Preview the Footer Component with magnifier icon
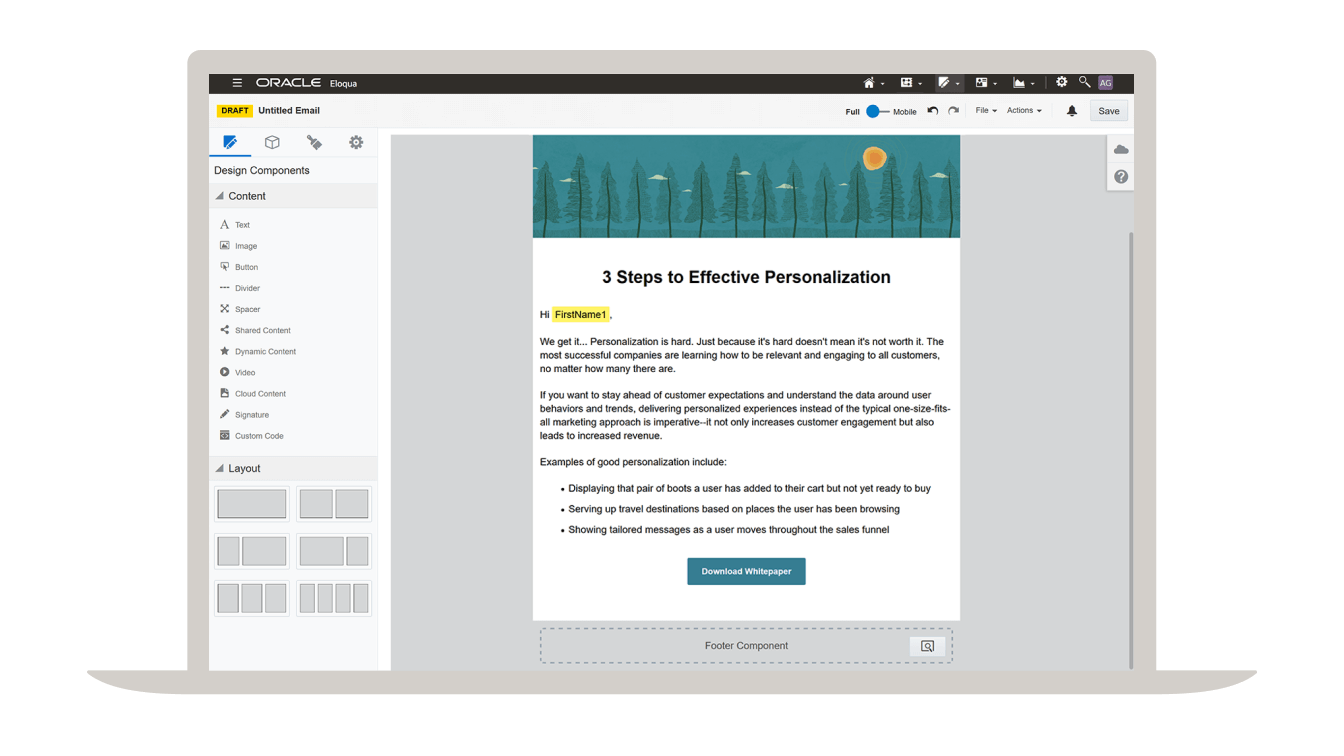 click(927, 645)
